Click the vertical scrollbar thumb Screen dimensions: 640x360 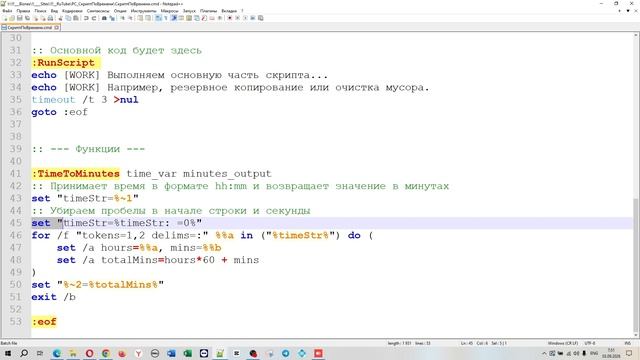click(x=636, y=265)
